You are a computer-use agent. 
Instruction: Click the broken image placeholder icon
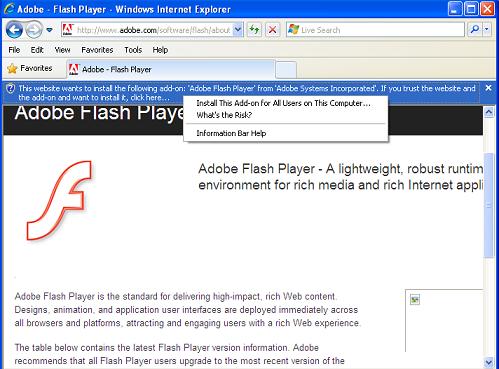tap(415, 299)
